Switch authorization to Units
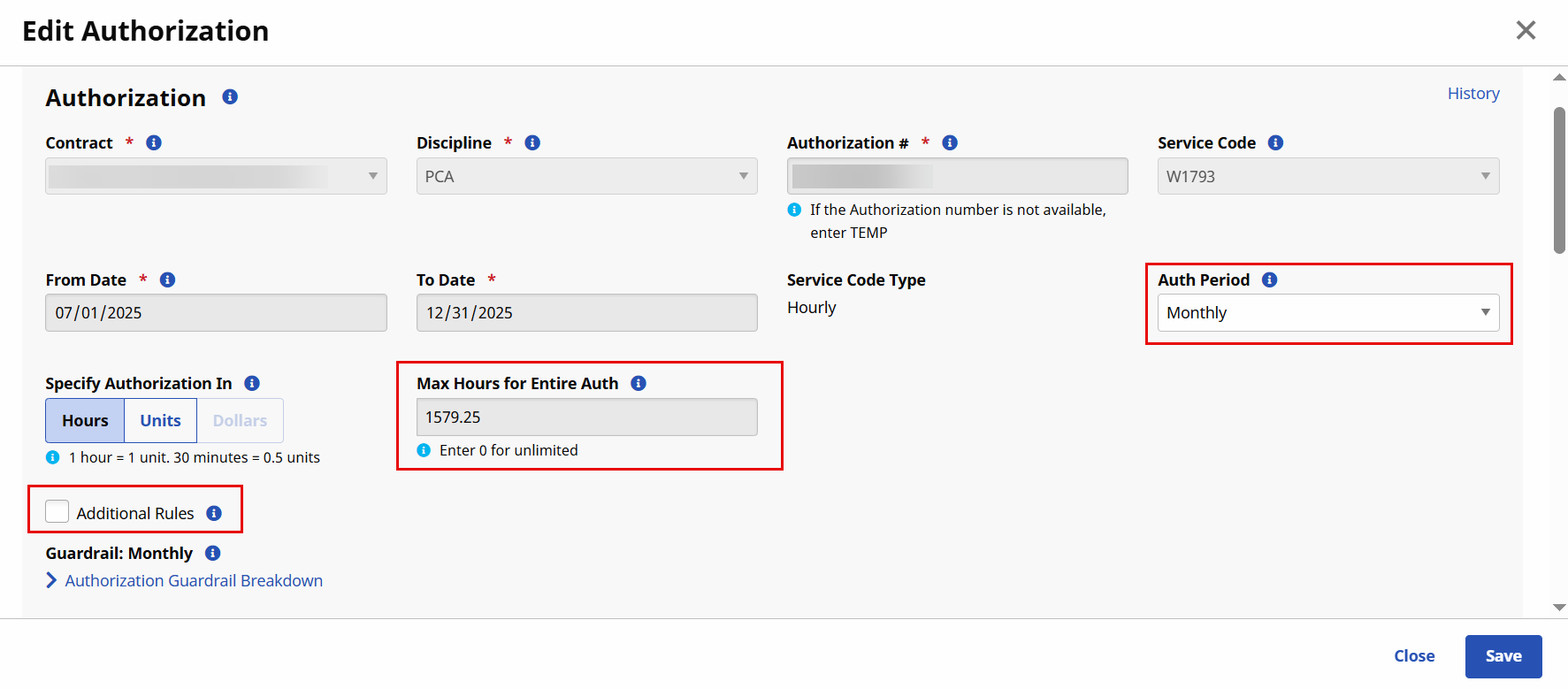 160,420
